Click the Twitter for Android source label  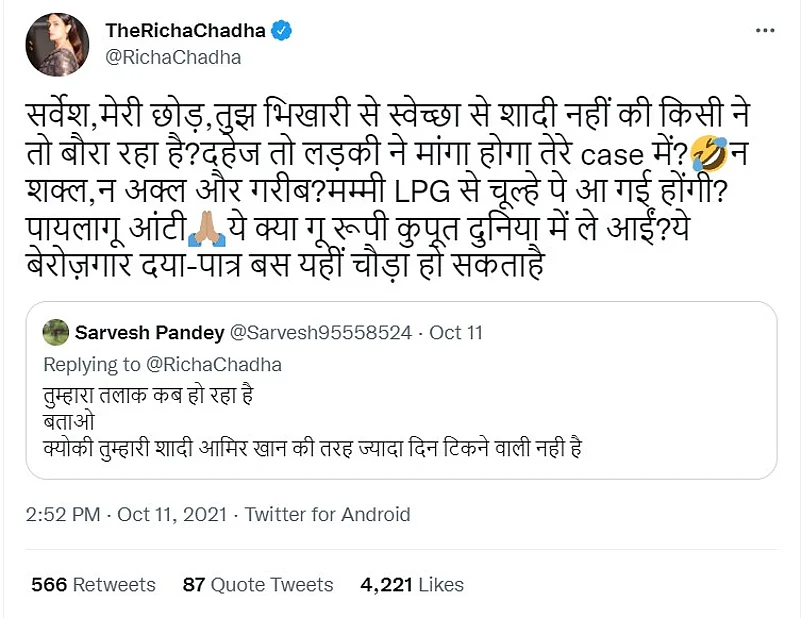327,515
